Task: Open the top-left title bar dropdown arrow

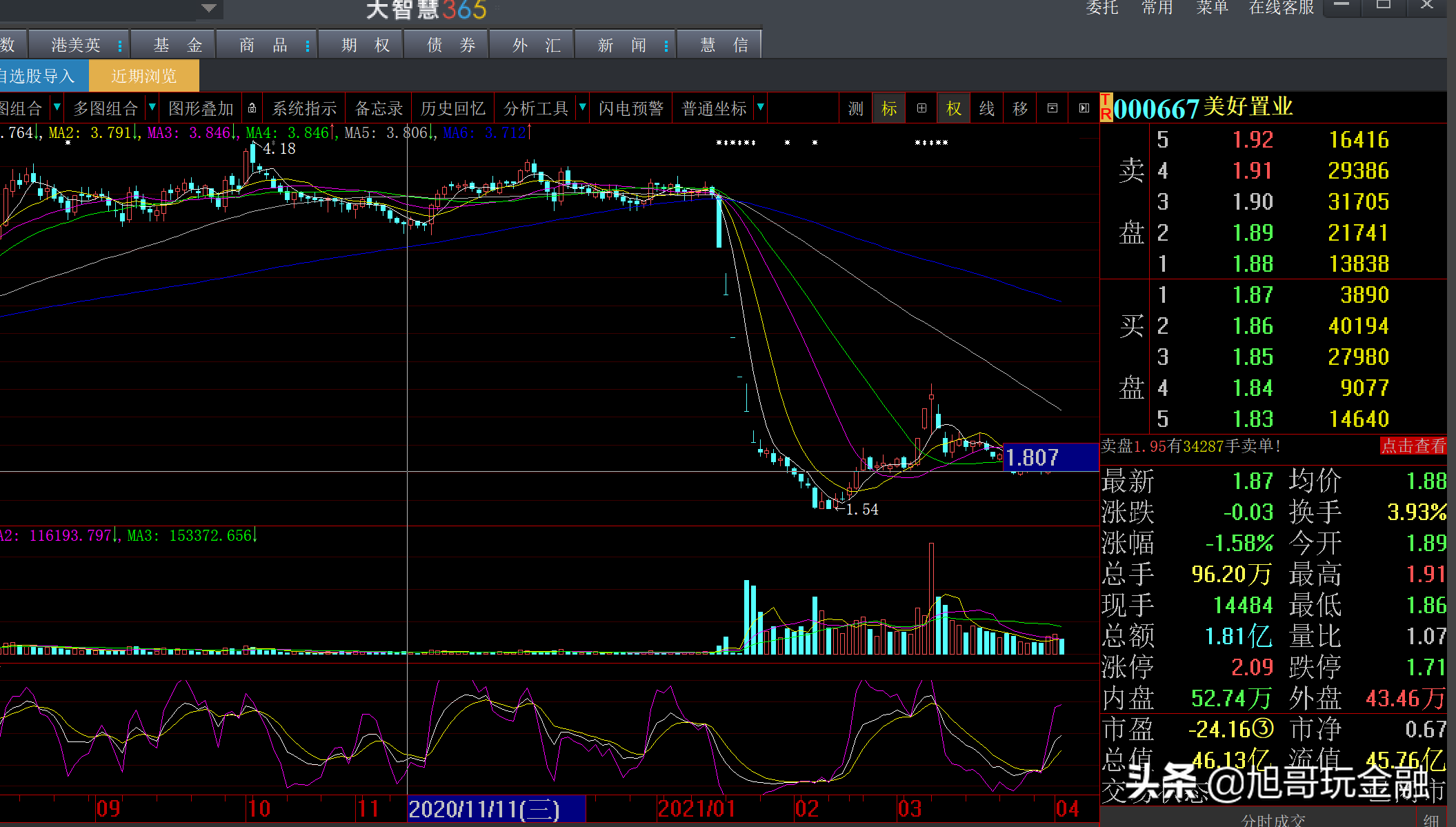Action: click(209, 8)
